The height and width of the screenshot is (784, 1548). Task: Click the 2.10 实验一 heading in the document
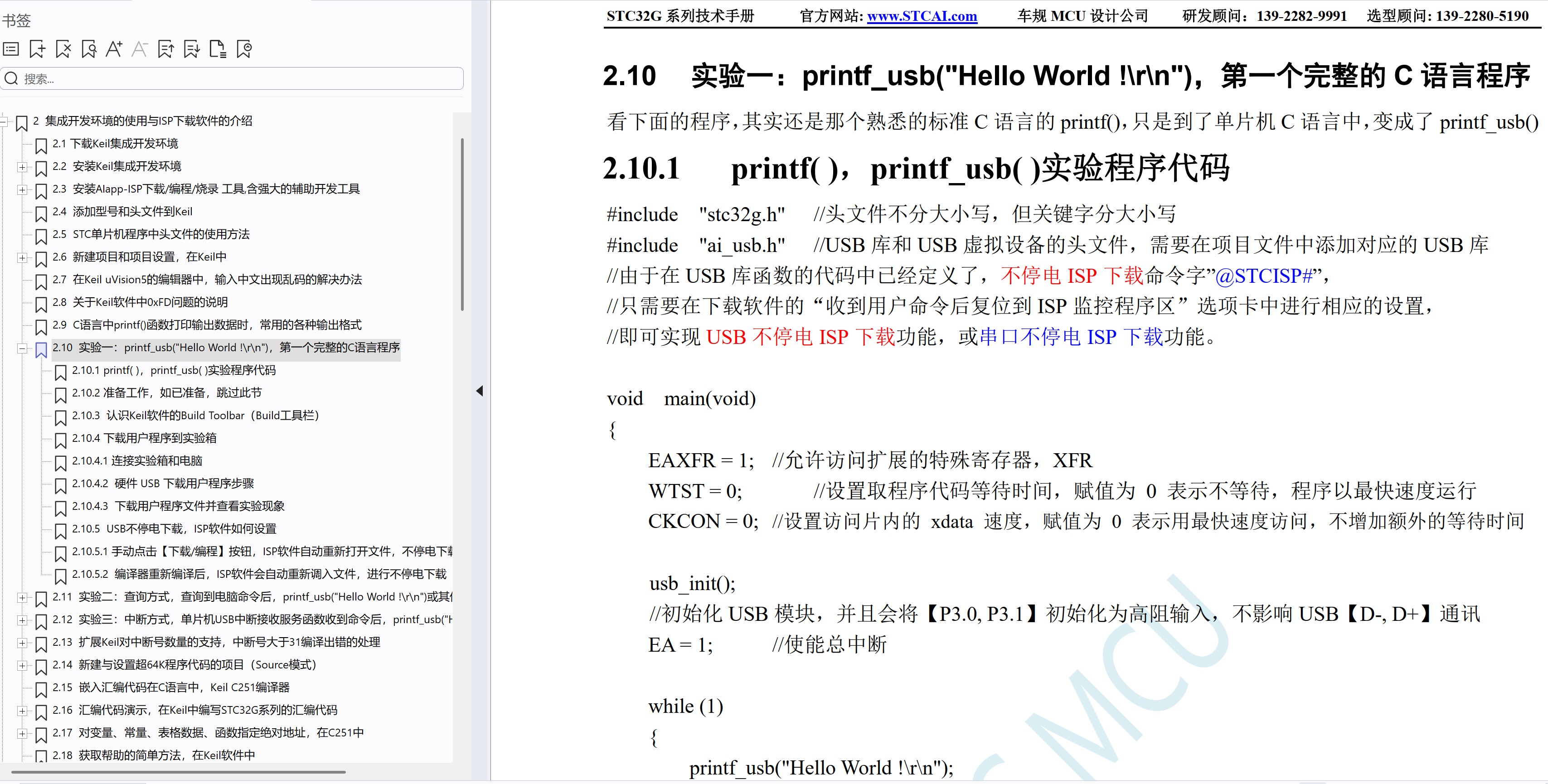[1067, 76]
